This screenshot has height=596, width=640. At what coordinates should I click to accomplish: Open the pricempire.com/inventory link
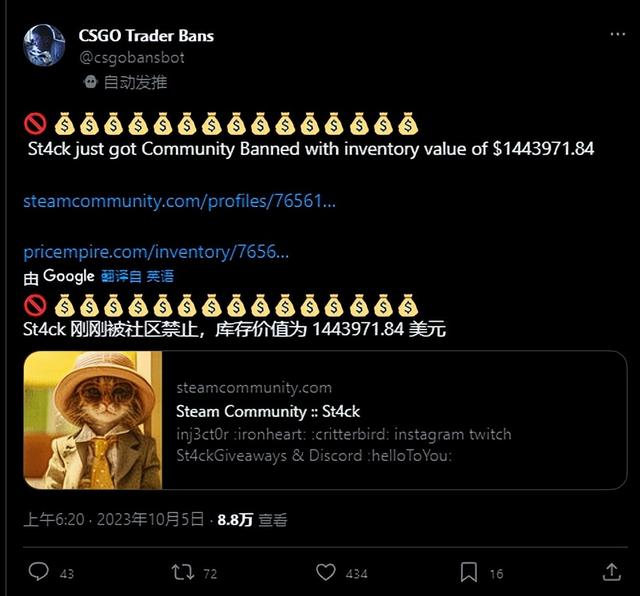click(x=156, y=252)
